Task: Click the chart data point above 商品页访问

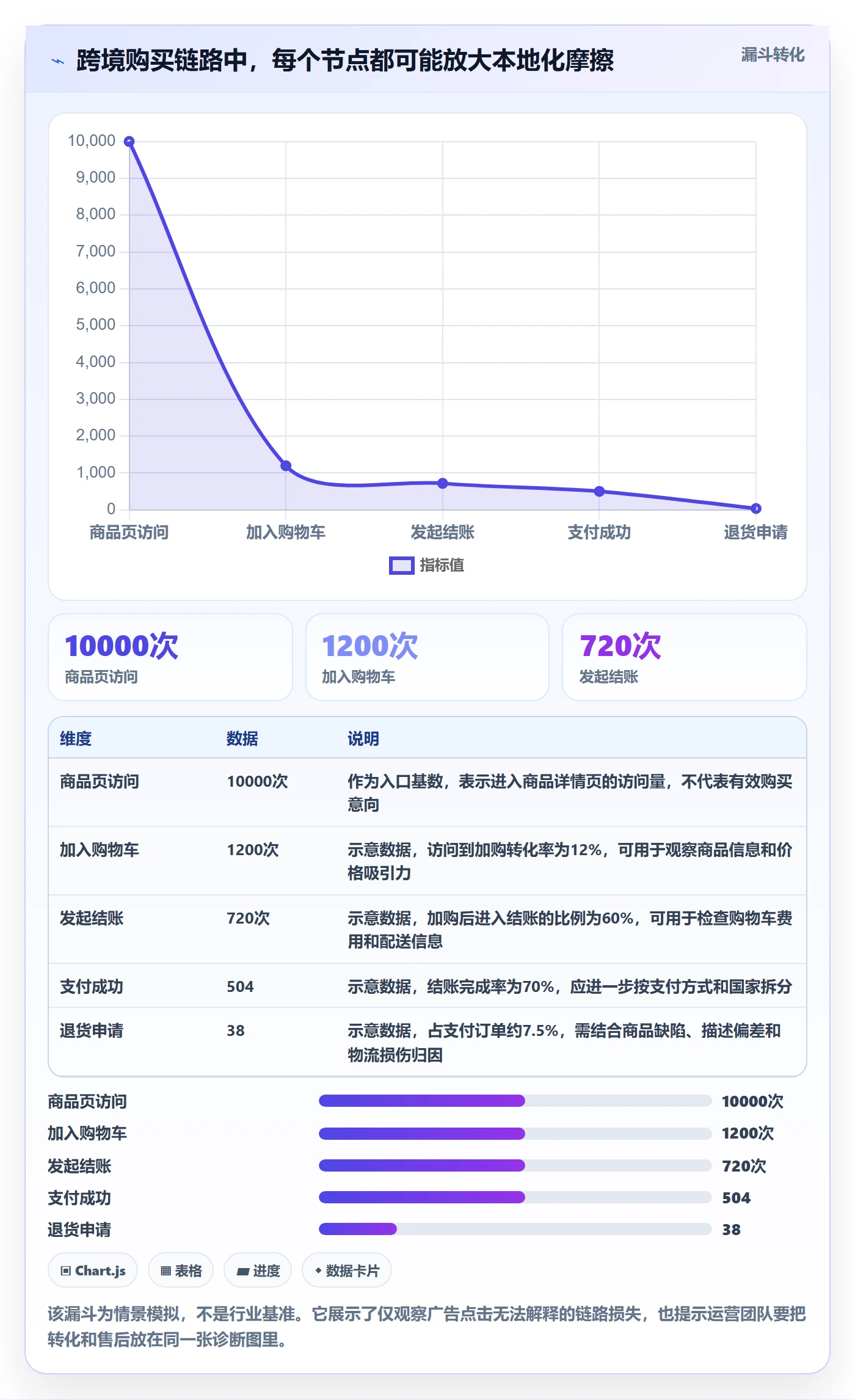Action: (129, 142)
